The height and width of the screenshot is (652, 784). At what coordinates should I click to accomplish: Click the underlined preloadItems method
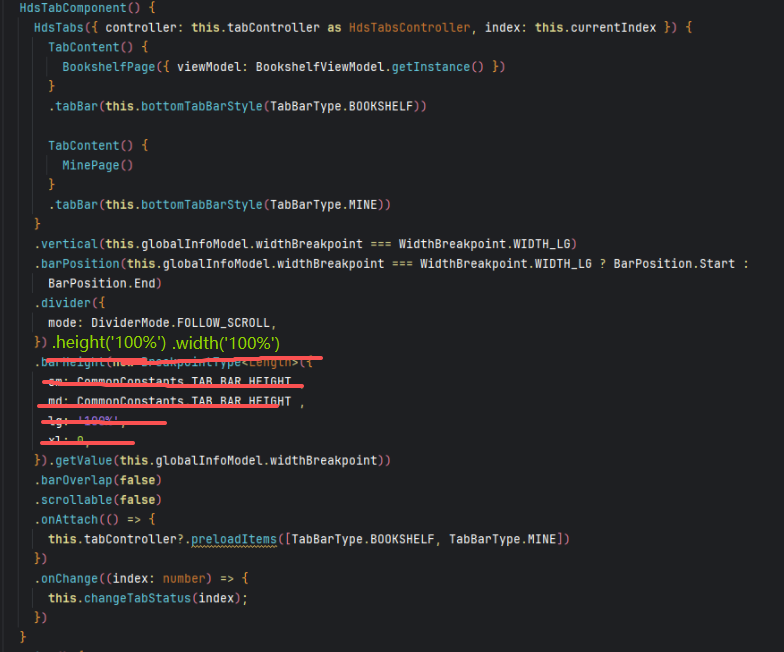click(x=234, y=540)
